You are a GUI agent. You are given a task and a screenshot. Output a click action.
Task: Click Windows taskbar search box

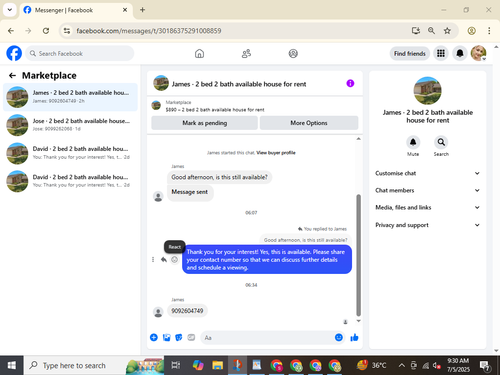(94, 365)
